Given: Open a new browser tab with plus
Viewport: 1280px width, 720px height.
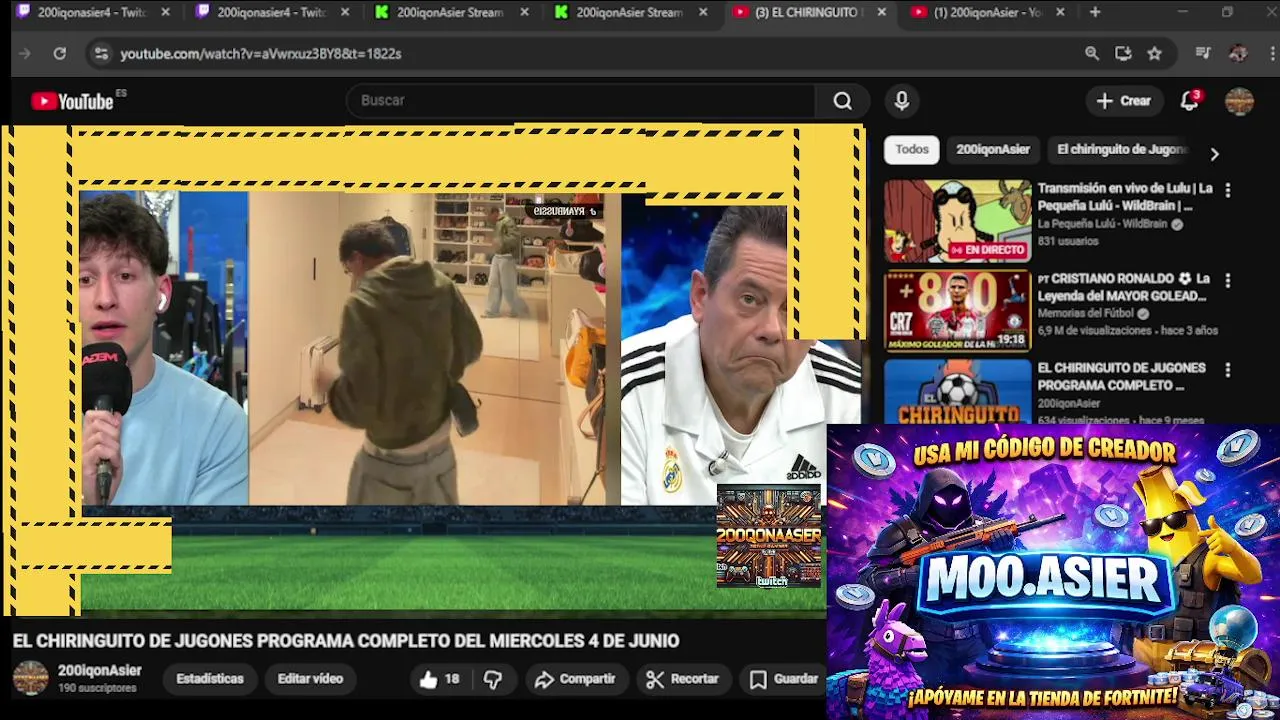Looking at the screenshot, I should (1095, 12).
